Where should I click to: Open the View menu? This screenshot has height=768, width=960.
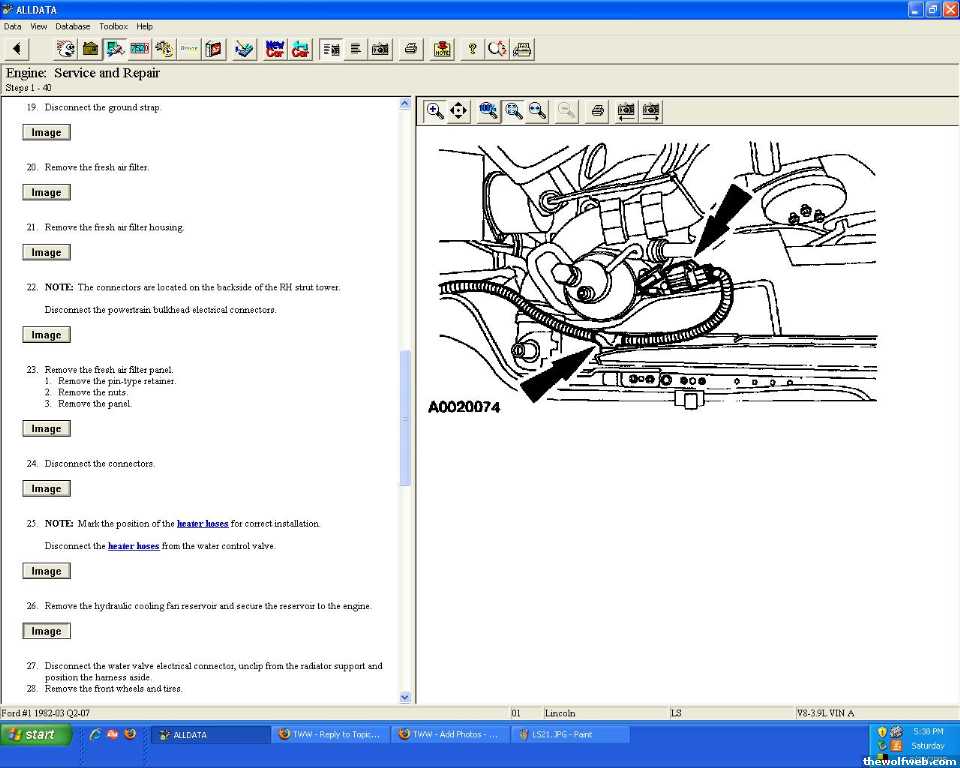[x=39, y=26]
